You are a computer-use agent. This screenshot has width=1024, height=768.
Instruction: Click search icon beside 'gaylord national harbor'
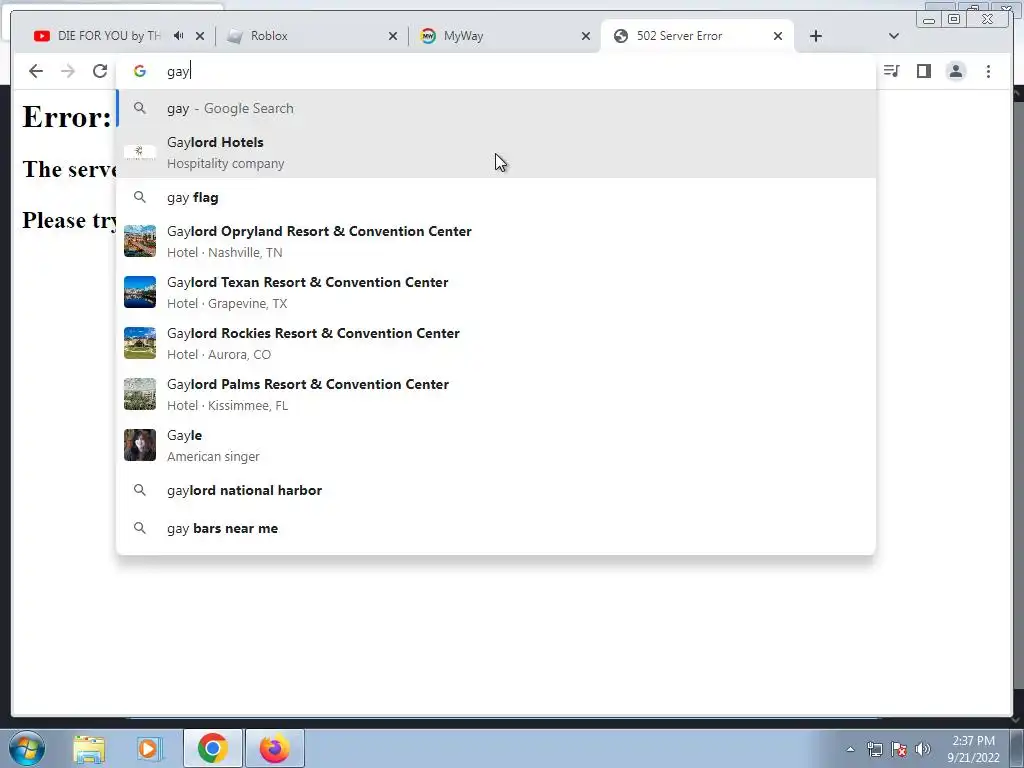(140, 490)
